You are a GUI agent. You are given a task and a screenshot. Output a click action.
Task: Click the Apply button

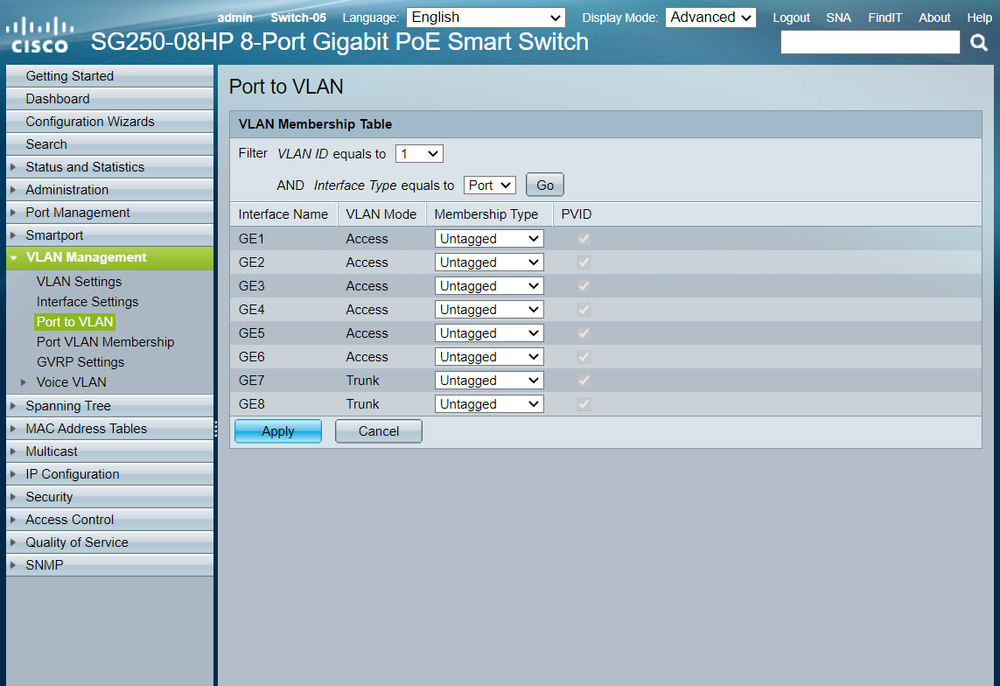click(x=278, y=432)
